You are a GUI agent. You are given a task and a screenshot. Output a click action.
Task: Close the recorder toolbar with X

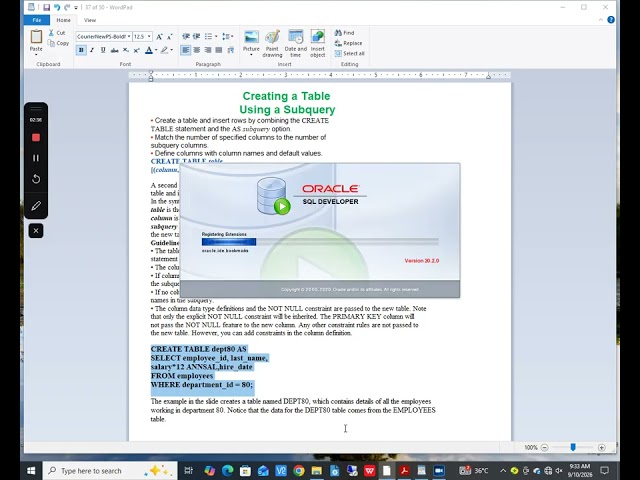point(36,231)
